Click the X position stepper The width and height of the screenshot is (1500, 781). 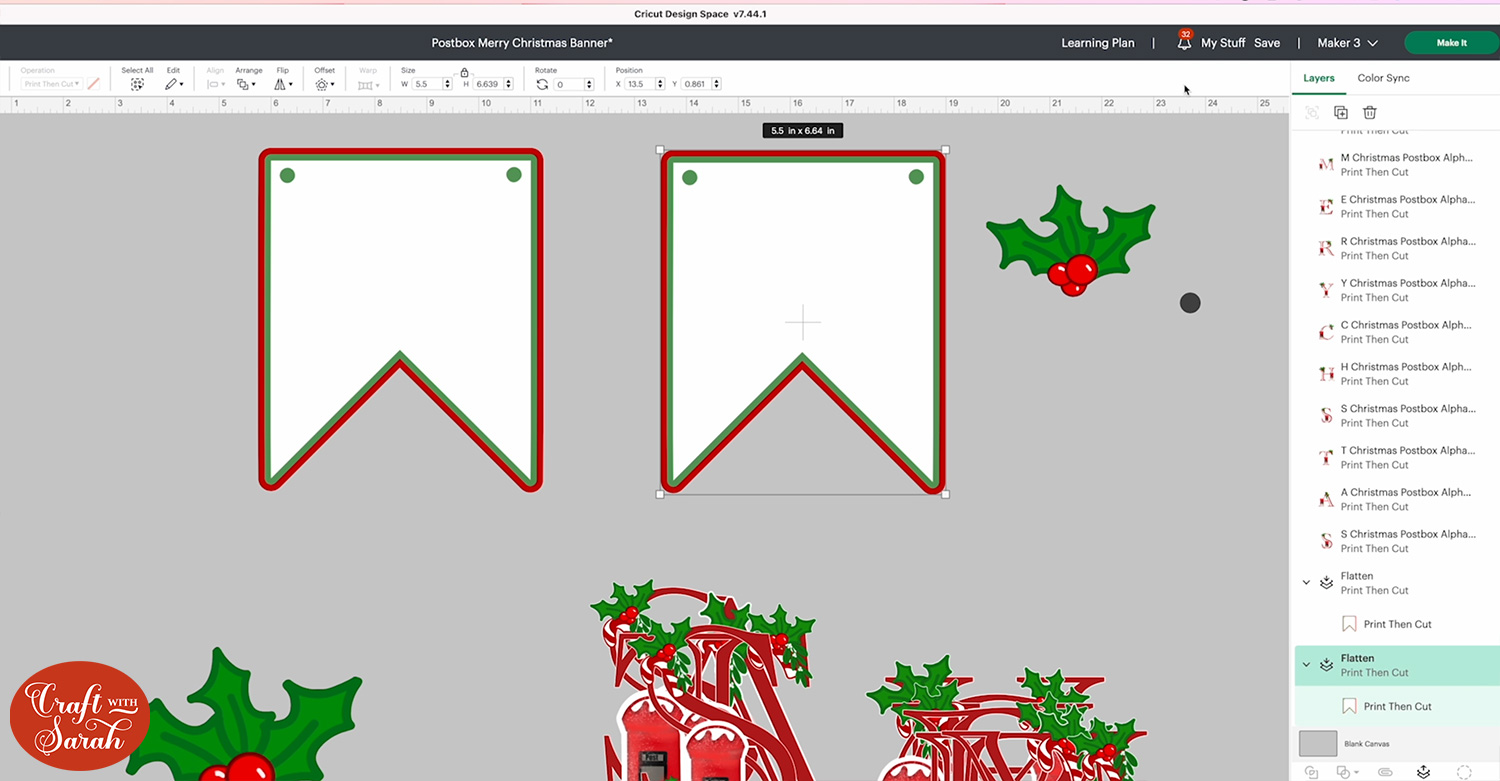[x=658, y=85]
